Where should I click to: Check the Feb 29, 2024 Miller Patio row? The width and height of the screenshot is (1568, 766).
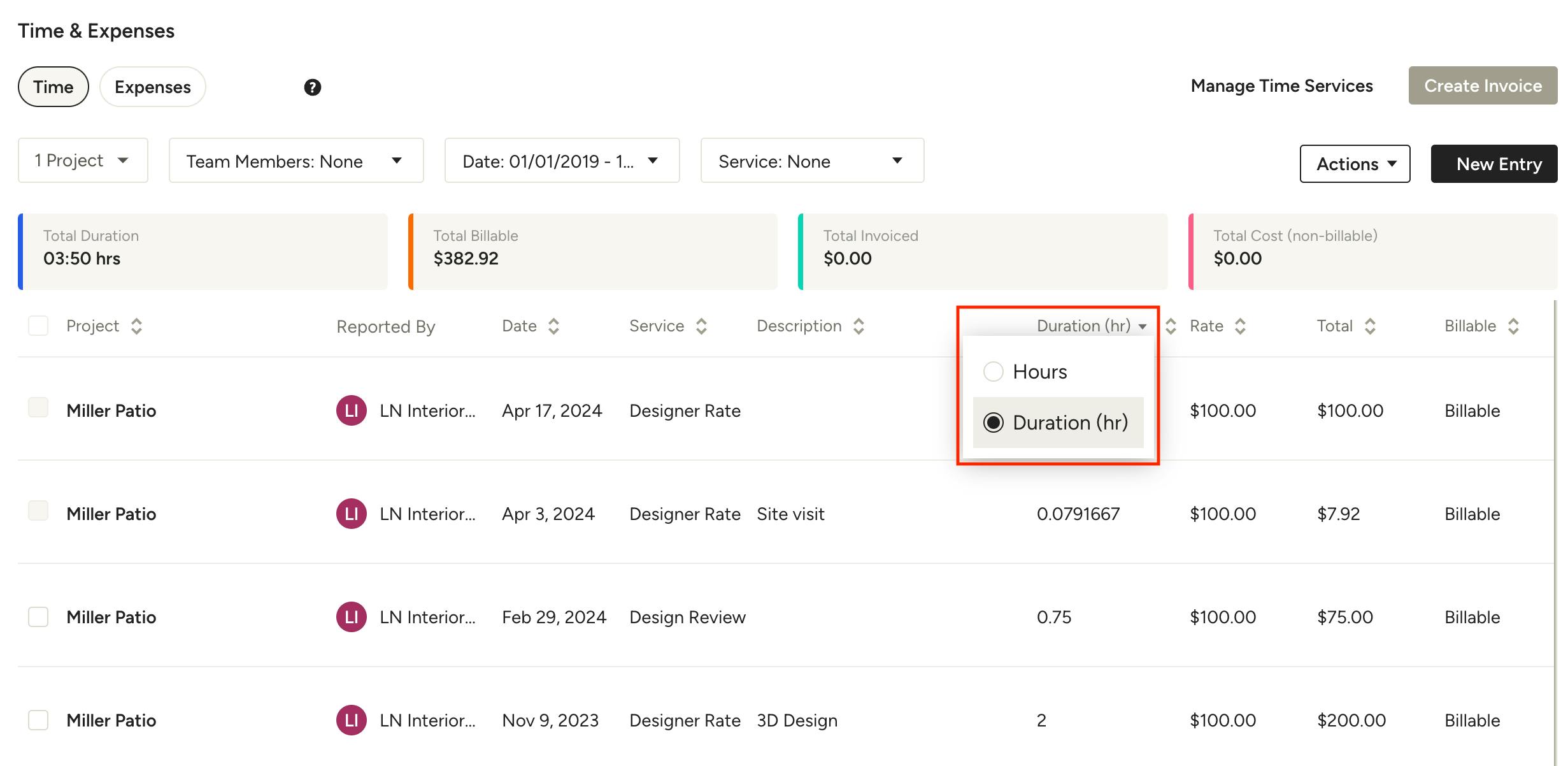click(38, 617)
